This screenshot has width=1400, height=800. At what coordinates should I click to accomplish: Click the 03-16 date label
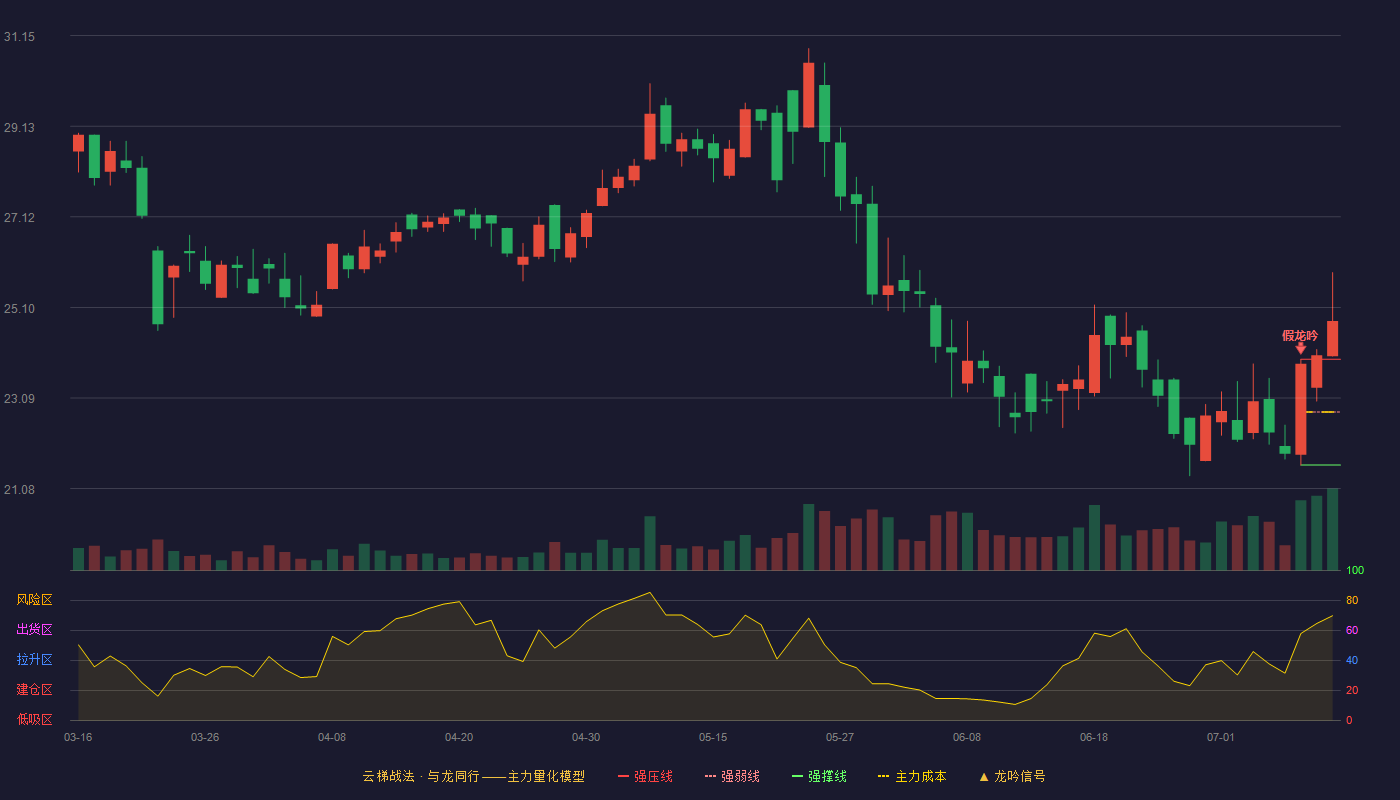tap(78, 737)
